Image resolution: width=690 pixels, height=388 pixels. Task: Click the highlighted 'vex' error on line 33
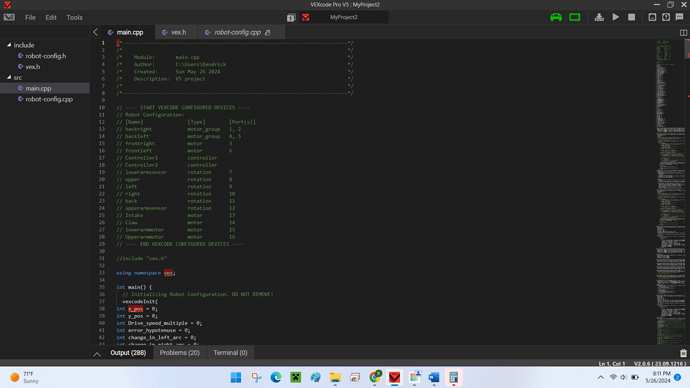(x=168, y=273)
